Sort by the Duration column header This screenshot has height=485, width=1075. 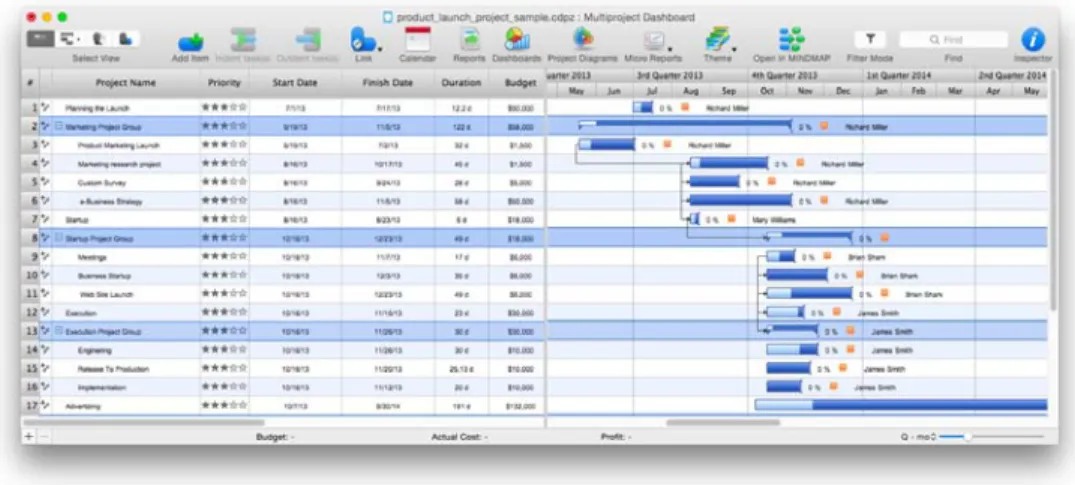pyautogui.click(x=461, y=82)
